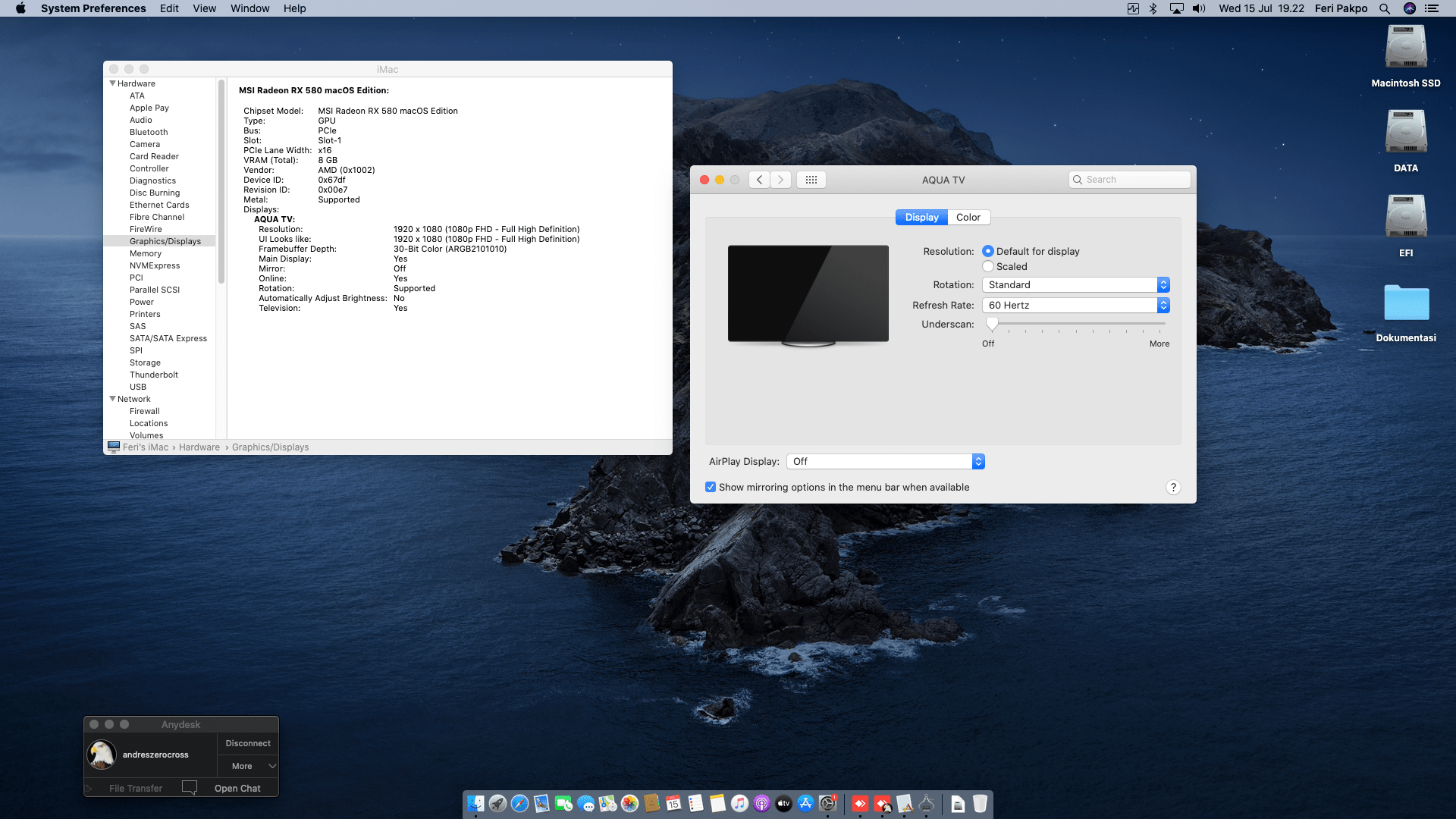The image size is (1456, 819).
Task: Open Calendar from the dock
Action: click(673, 804)
